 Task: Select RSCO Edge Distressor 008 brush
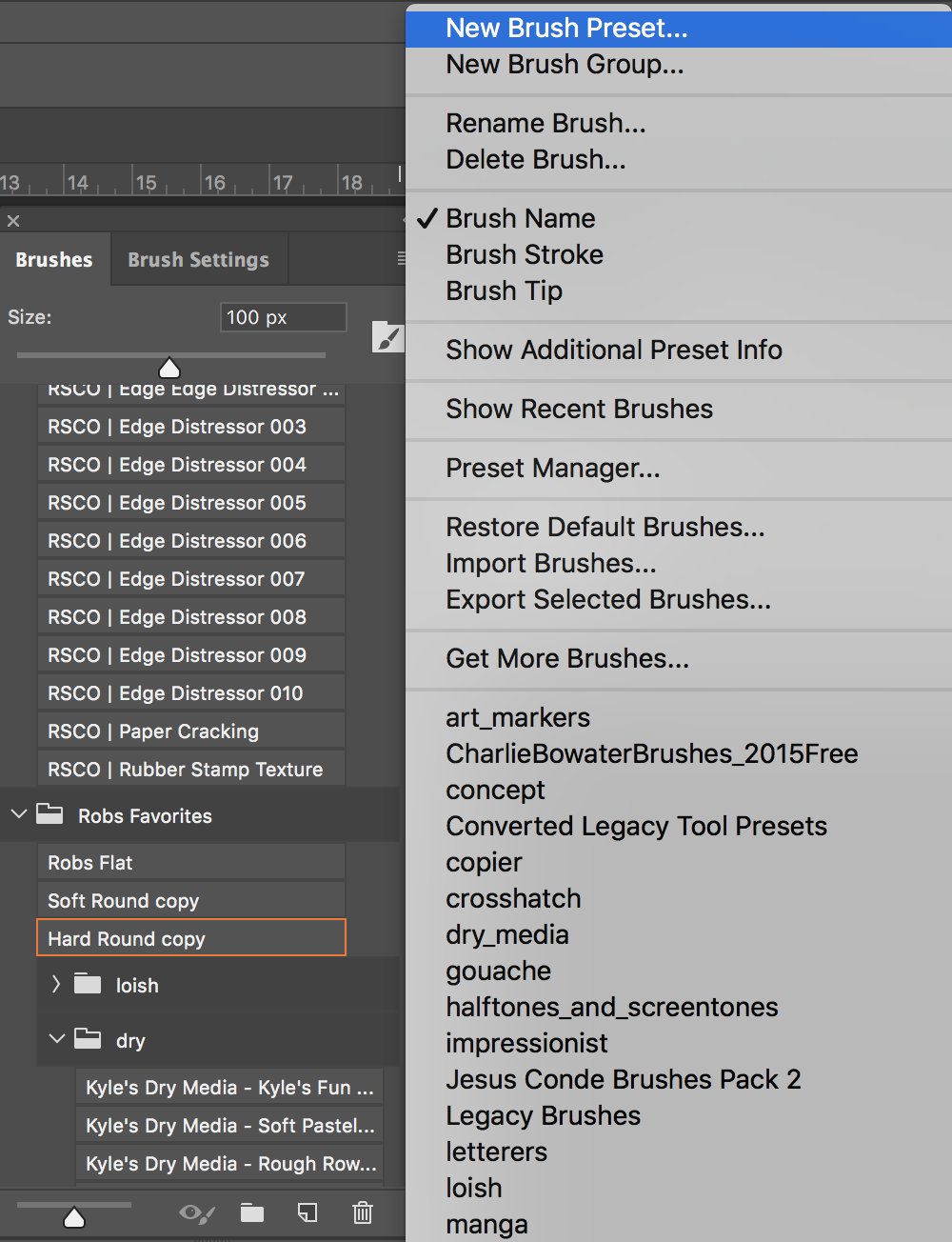tap(191, 617)
